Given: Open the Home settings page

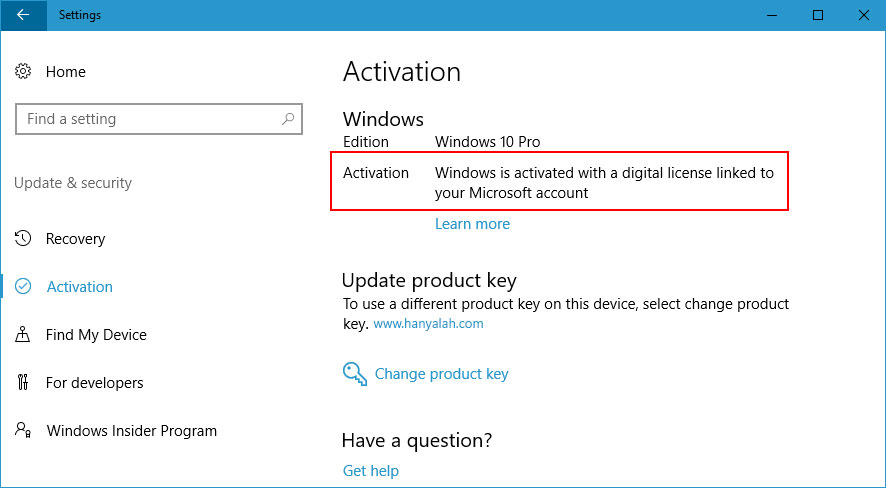Looking at the screenshot, I should (x=65, y=72).
